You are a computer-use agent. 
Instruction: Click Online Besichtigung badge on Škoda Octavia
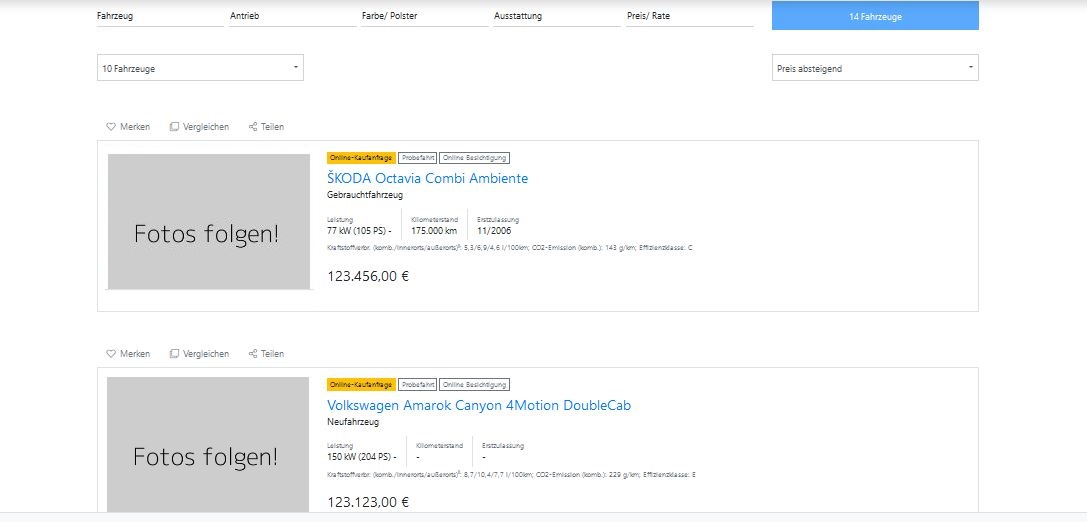click(x=474, y=158)
